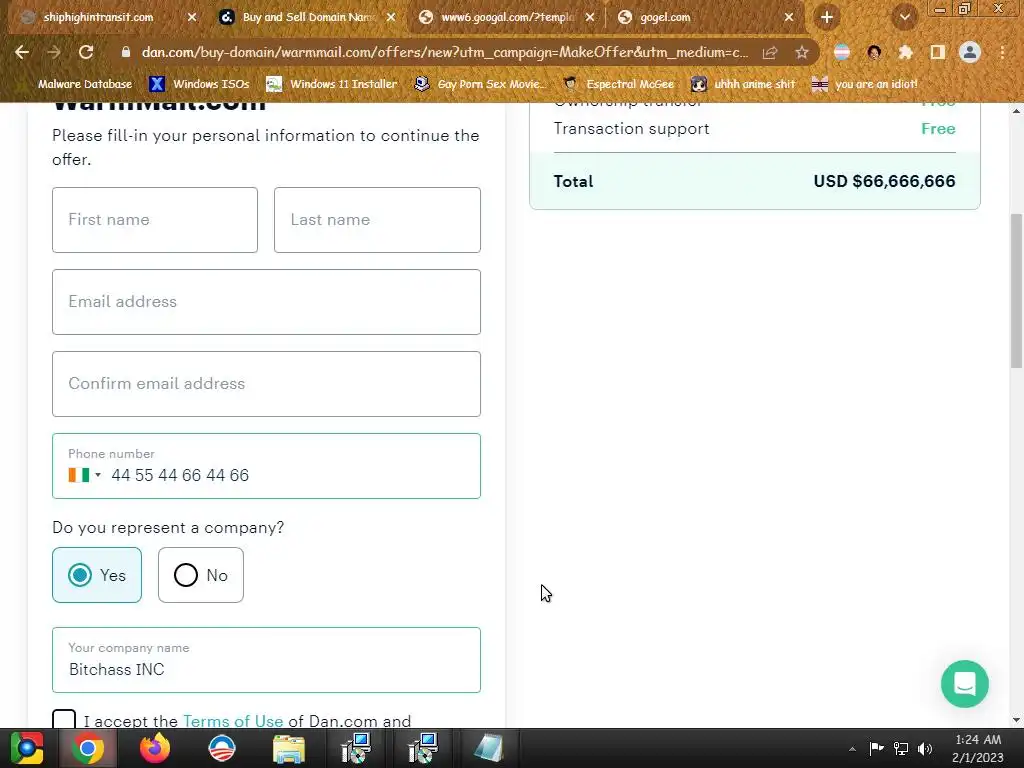Edit the company name Bitchass INC field
This screenshot has width=1024, height=768.
[x=266, y=660]
